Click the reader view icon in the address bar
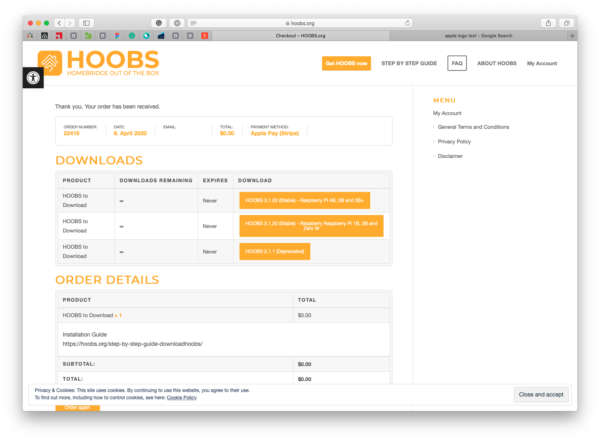The image size is (600, 441). (193, 23)
